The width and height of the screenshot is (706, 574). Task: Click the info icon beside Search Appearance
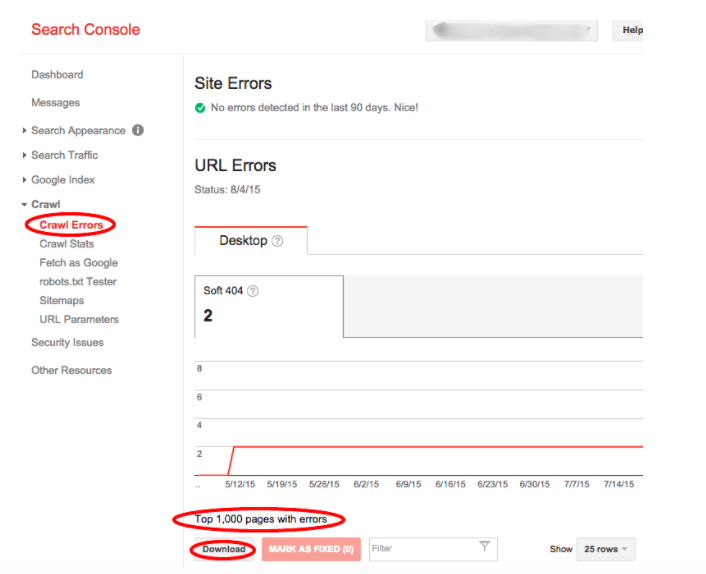pos(138,130)
